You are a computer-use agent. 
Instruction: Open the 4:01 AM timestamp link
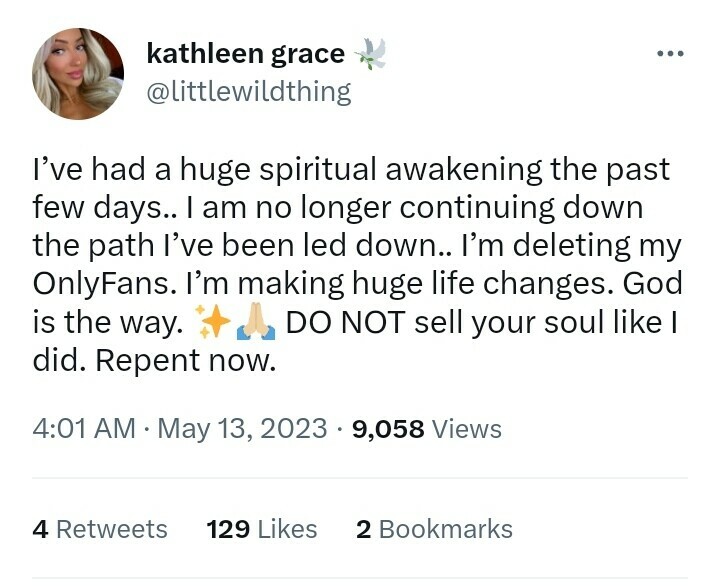pos(84,429)
